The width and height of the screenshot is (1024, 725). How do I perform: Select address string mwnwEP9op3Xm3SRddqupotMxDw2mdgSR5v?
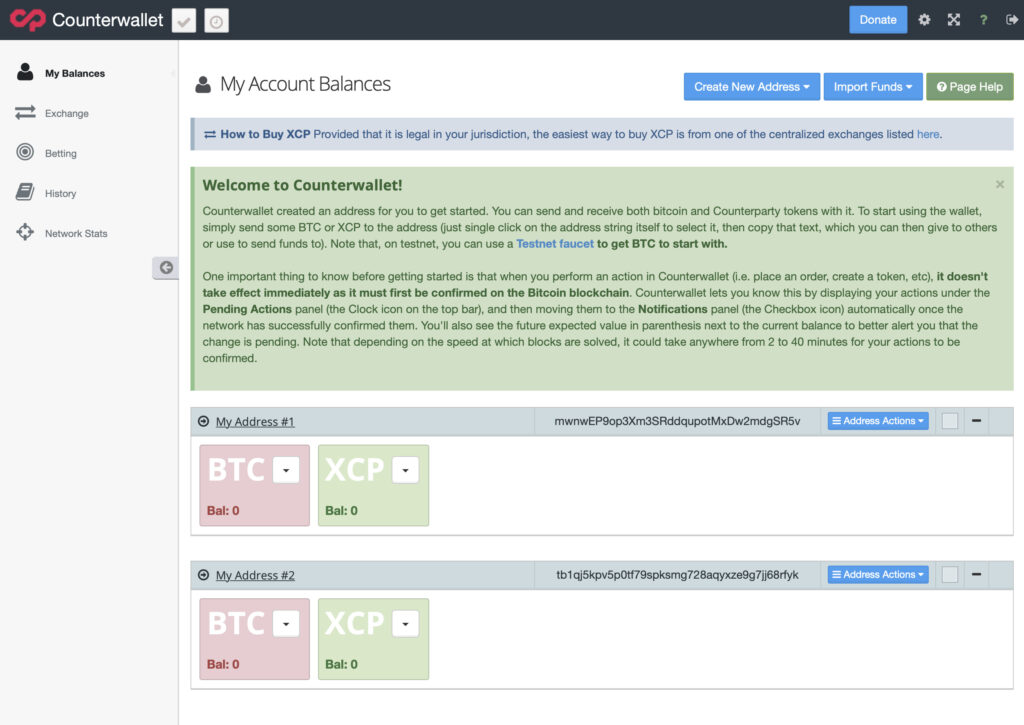pos(677,421)
